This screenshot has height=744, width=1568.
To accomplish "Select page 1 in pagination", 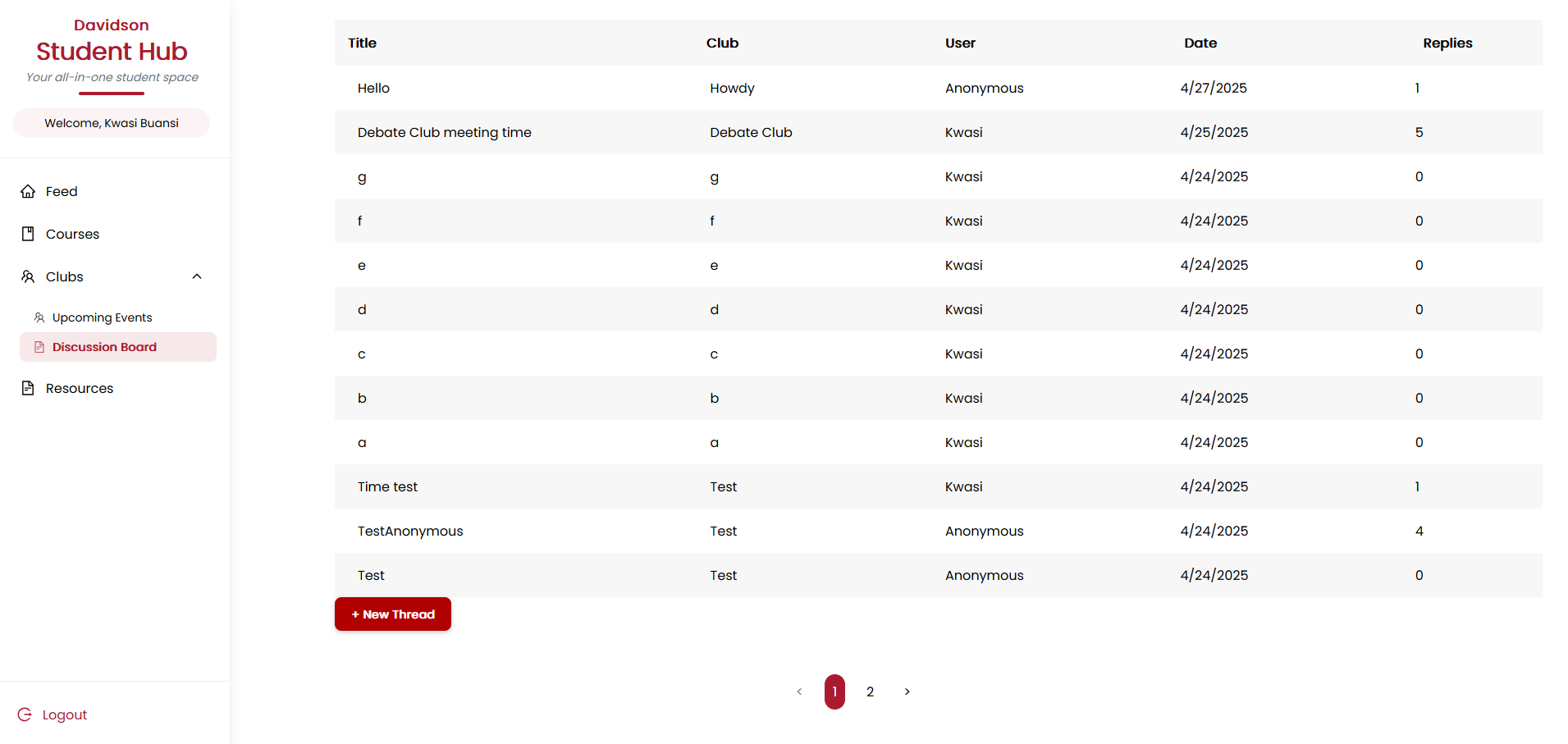I will 834,692.
